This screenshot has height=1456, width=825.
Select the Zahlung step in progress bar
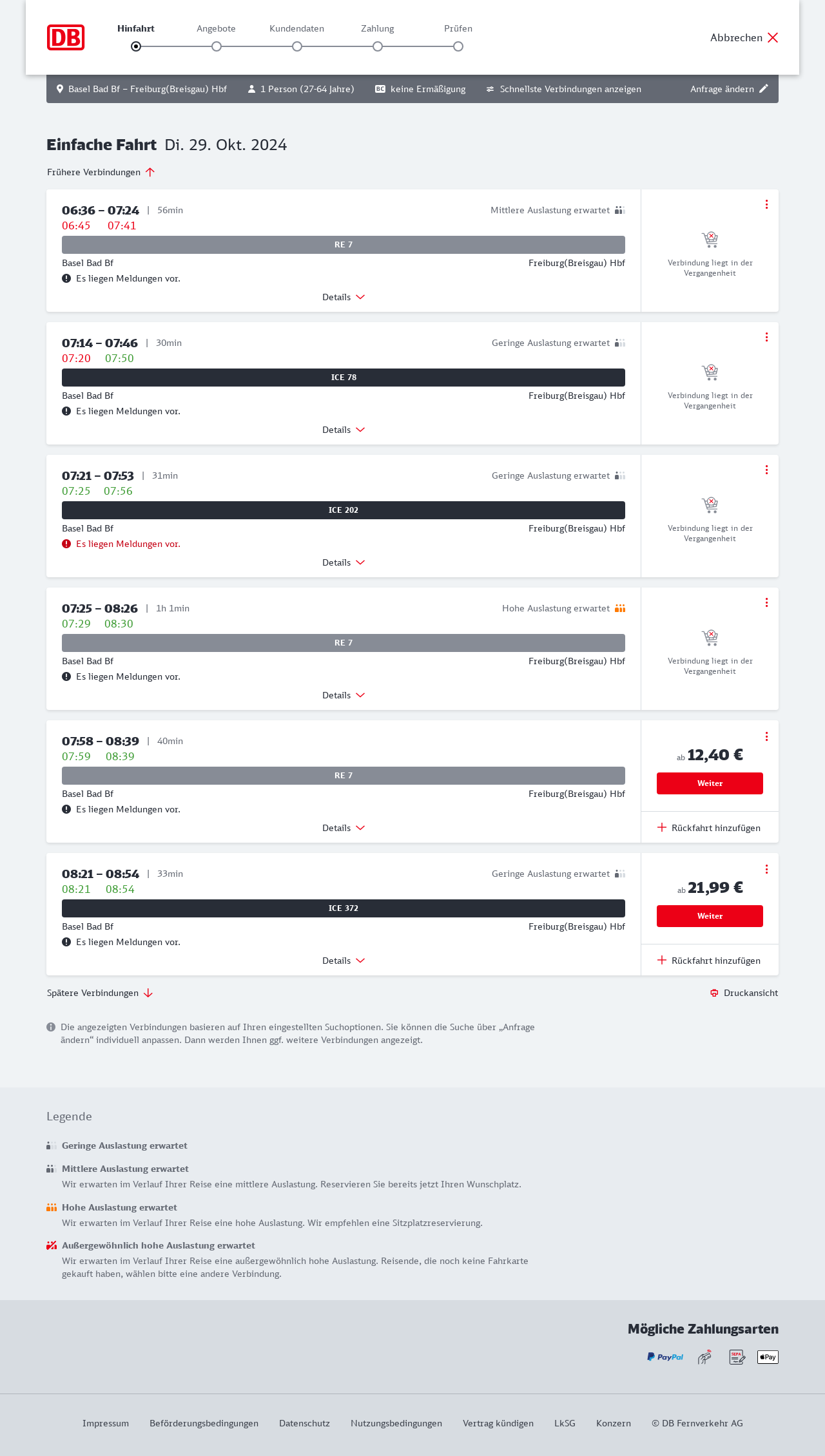pyautogui.click(x=378, y=46)
